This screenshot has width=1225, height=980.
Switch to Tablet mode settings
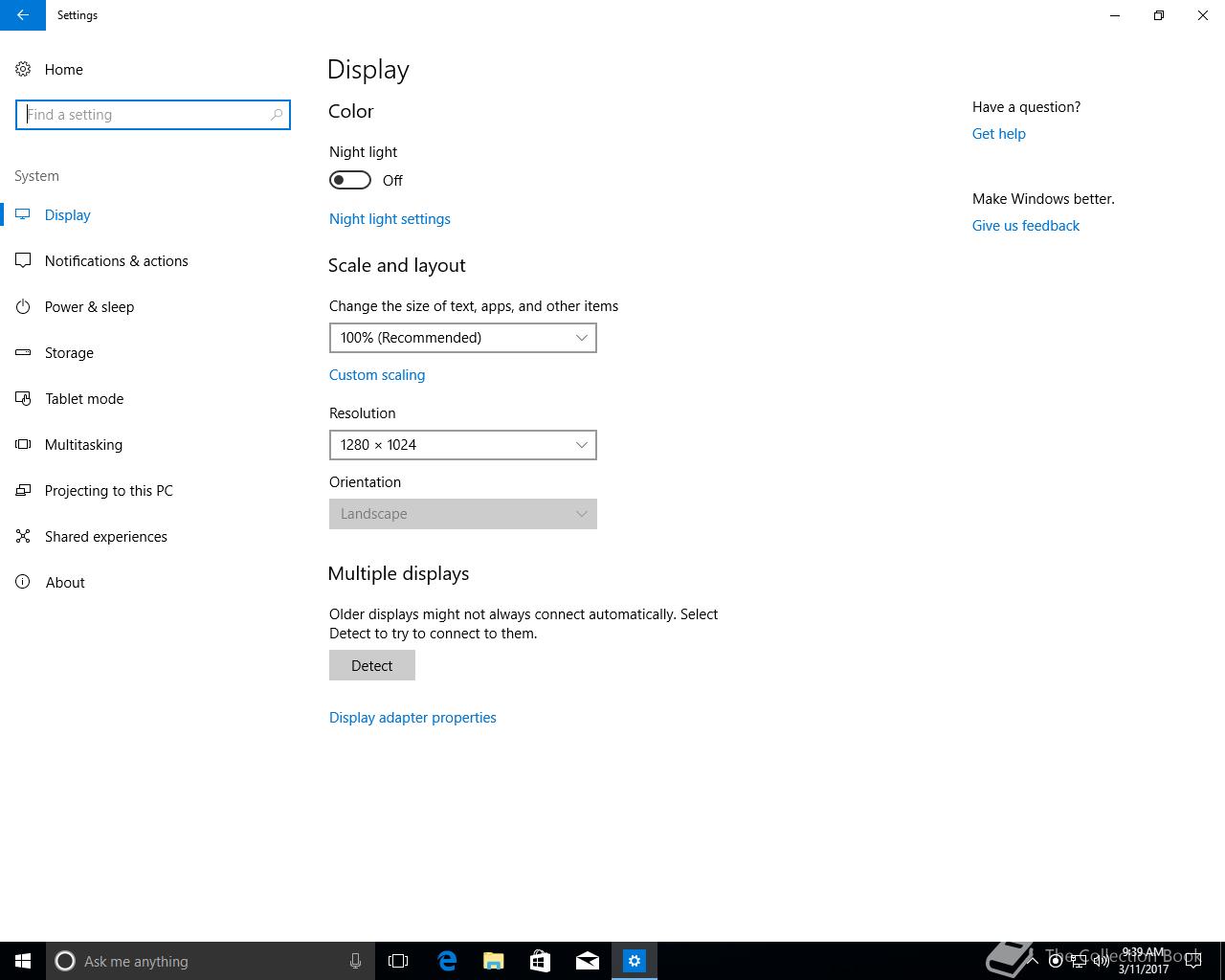coord(84,399)
